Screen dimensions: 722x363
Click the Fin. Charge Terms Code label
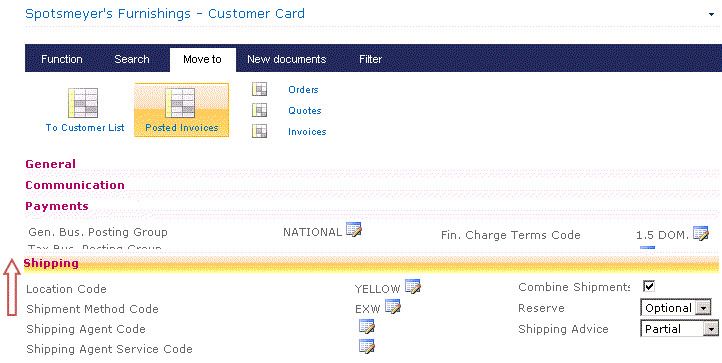pos(511,235)
